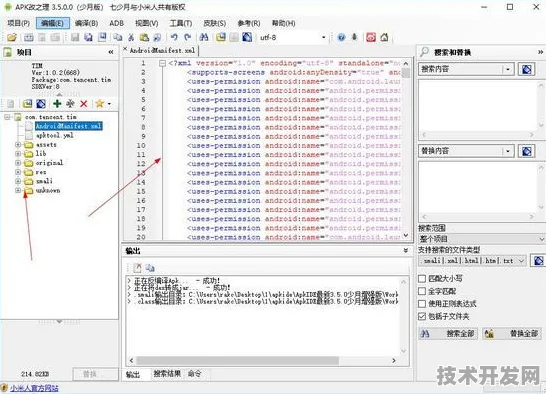Open the 搜索内容 combo box dropdown
Viewport: 546px width, 394px height.
[508, 69]
